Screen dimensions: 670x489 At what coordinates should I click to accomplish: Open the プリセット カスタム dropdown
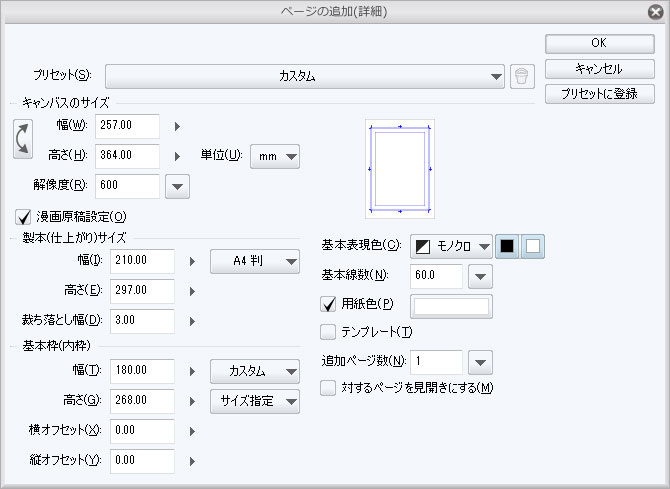305,77
